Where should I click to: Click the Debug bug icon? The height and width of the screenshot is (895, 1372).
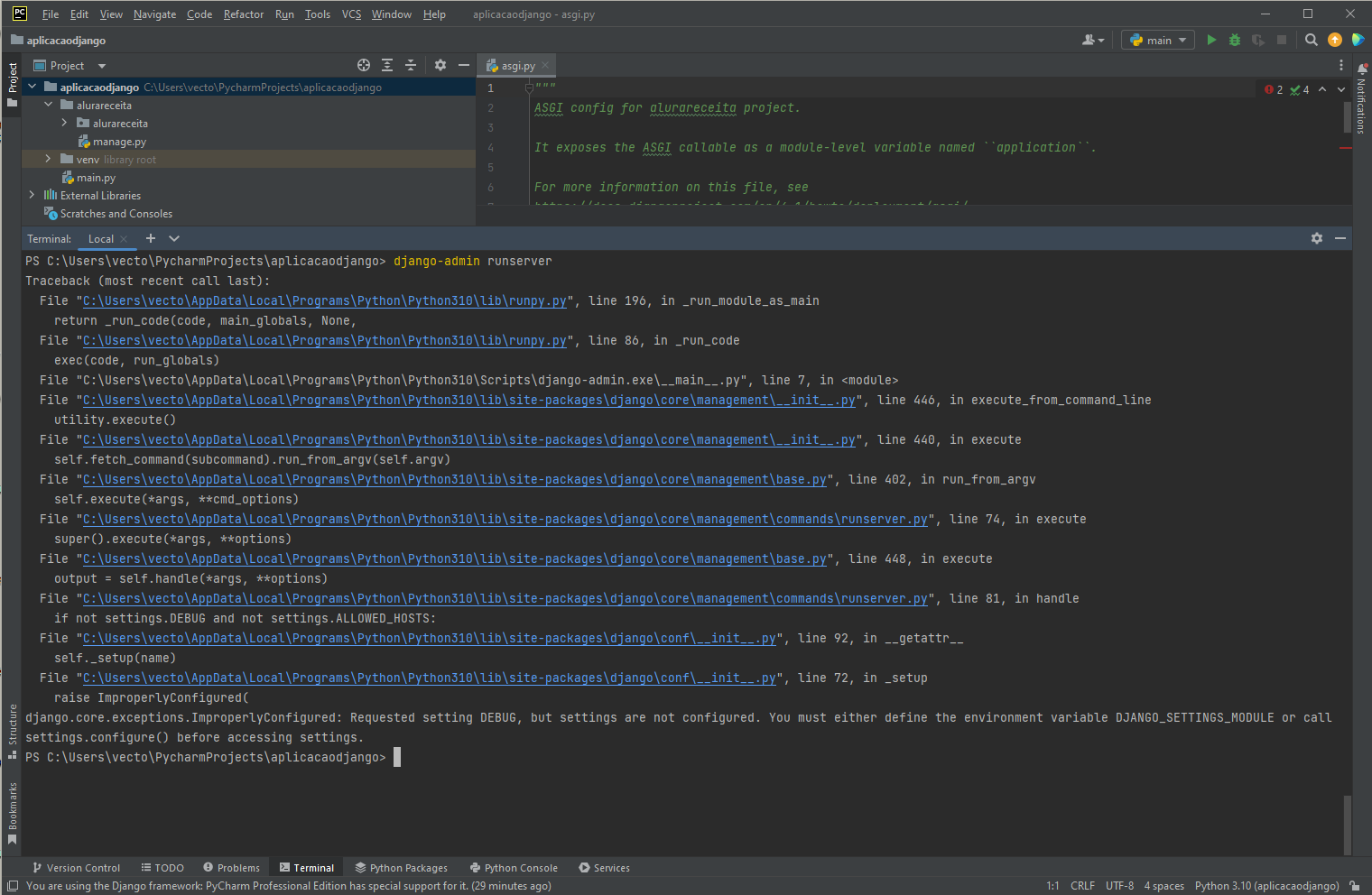[x=1235, y=40]
